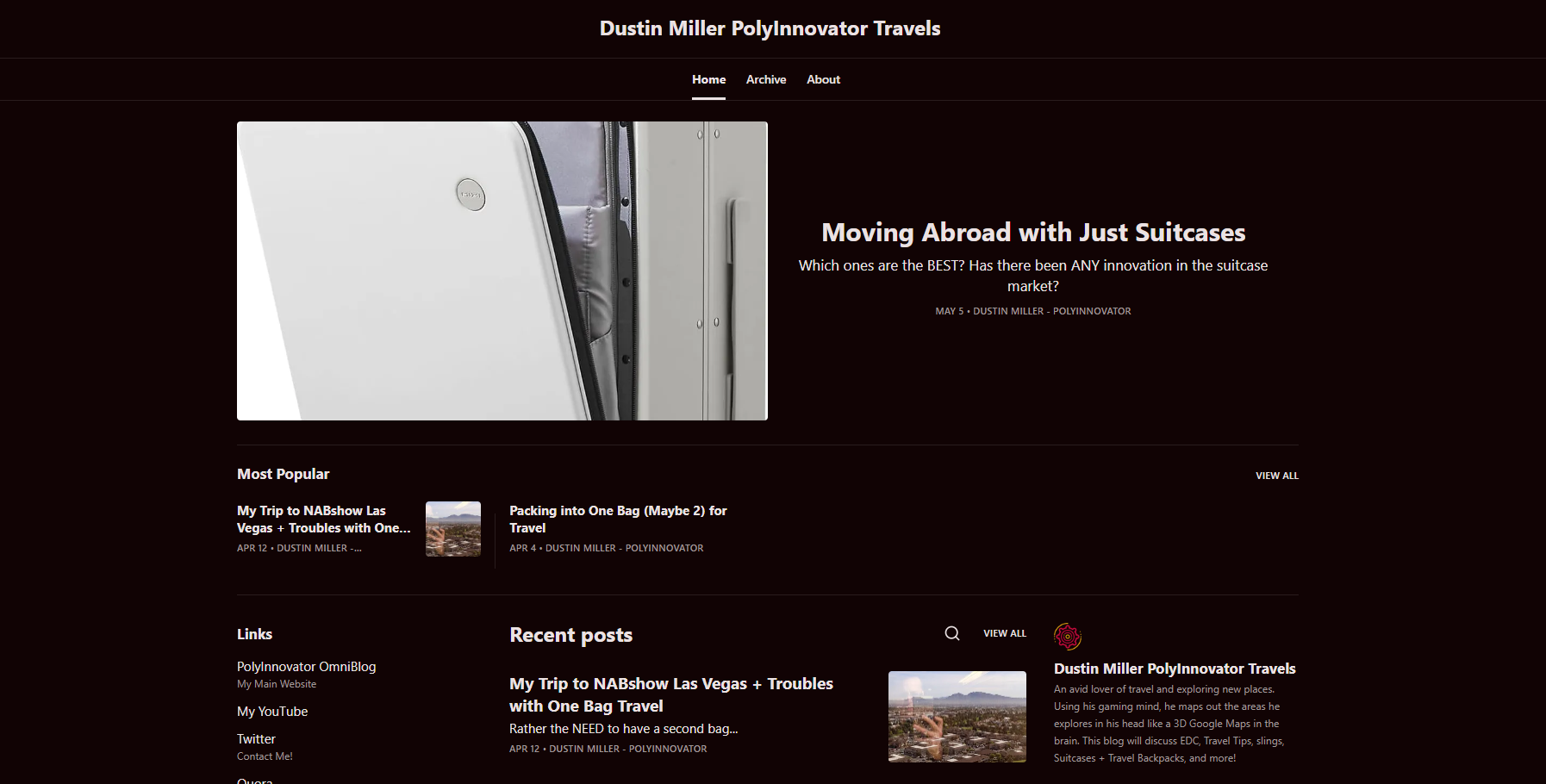The height and width of the screenshot is (784, 1546).
Task: Open the search icon
Action: coord(951,632)
